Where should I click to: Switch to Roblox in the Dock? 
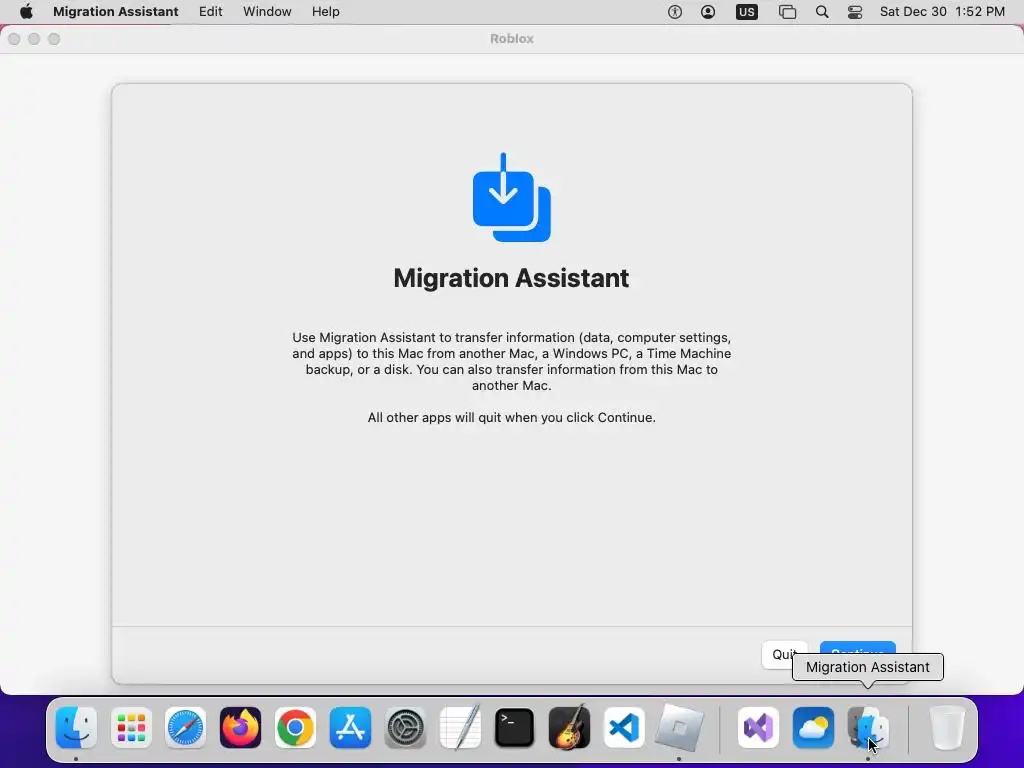[x=679, y=728]
